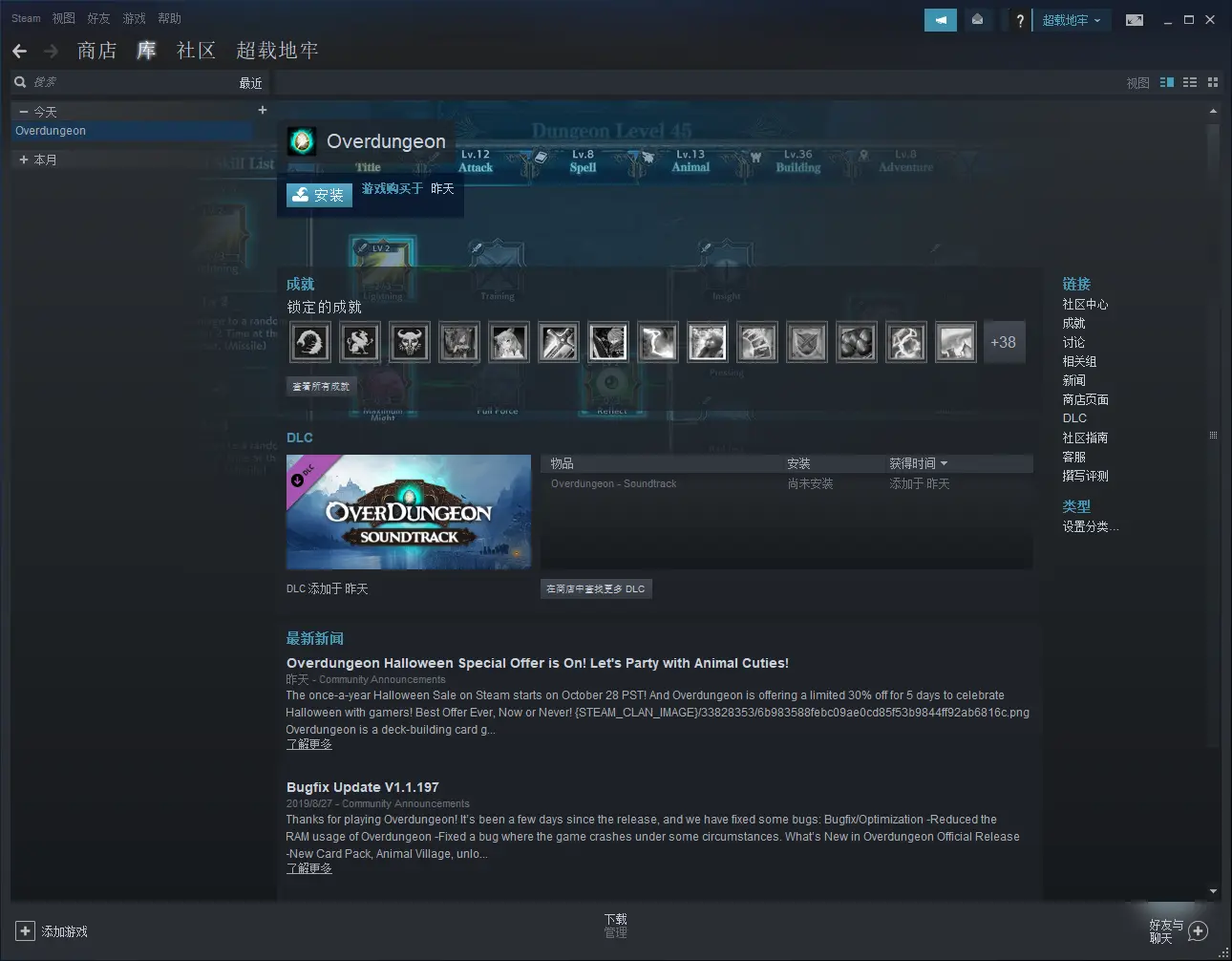
Task: Click the search magnifier icon
Action: pyautogui.click(x=20, y=82)
